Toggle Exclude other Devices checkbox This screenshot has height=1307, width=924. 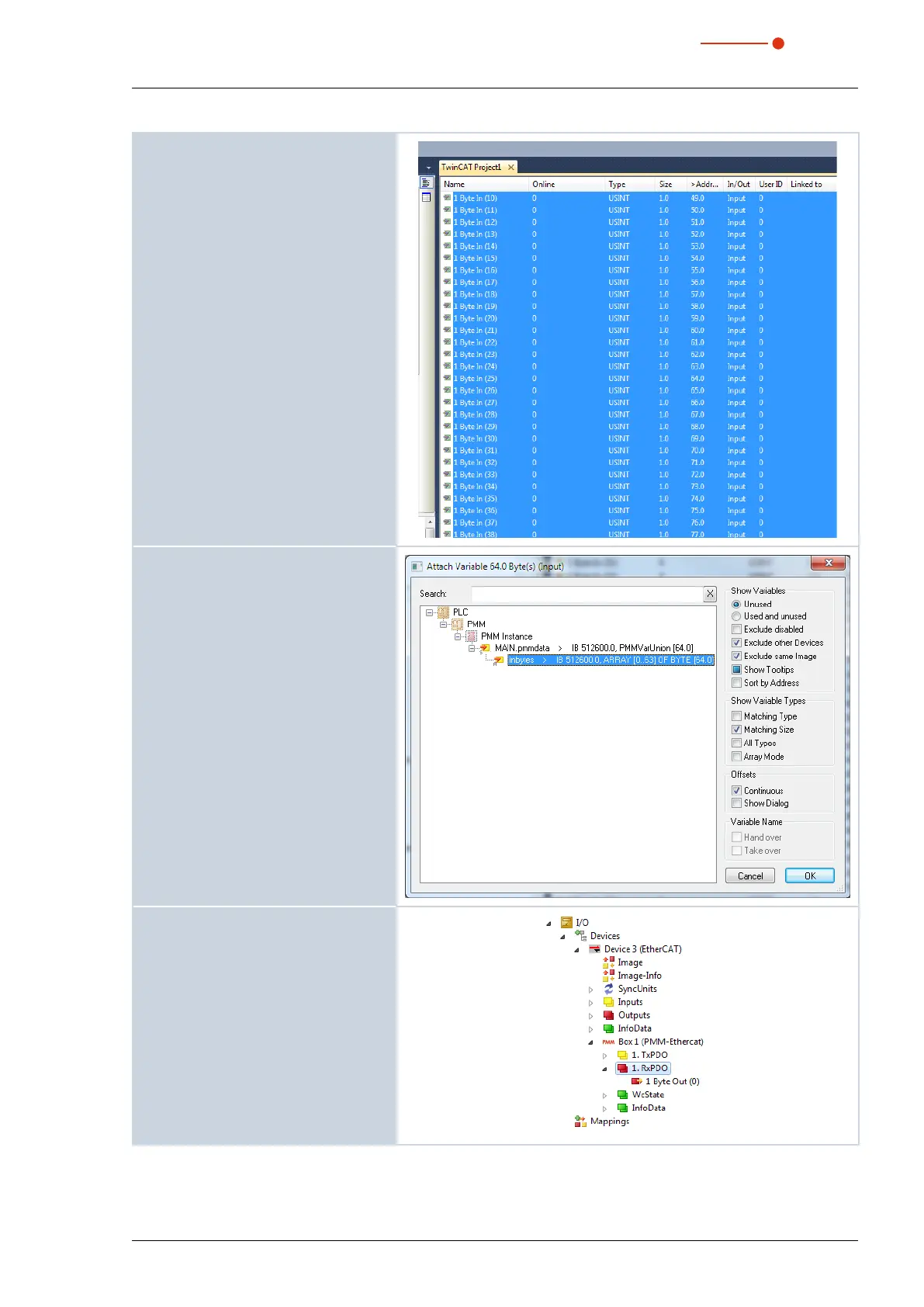(x=736, y=643)
